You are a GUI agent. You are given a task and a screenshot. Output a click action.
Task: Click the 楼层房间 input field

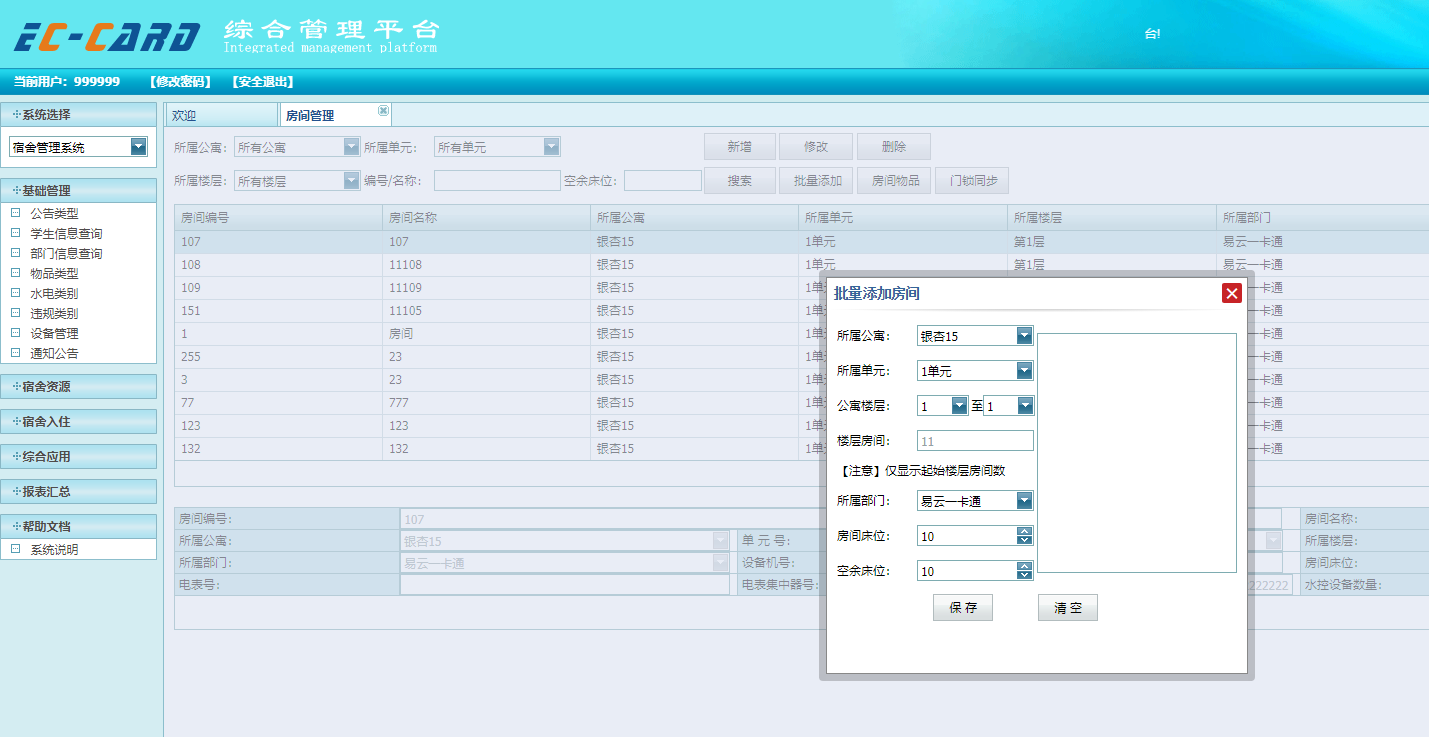(x=975, y=441)
